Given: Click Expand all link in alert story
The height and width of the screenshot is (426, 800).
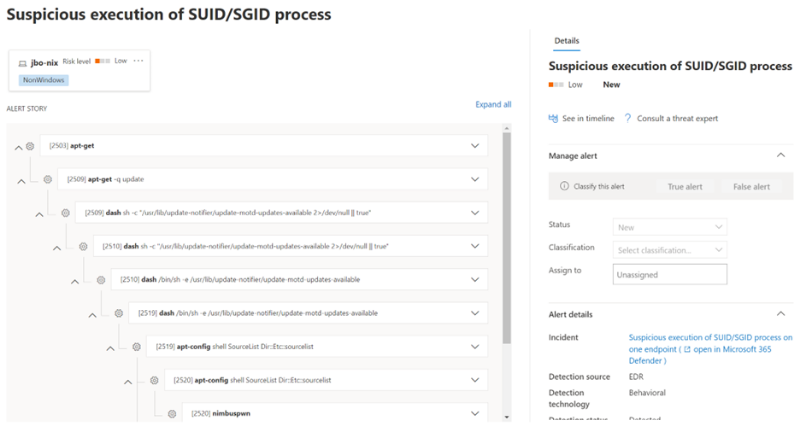Looking at the screenshot, I should 493,104.
